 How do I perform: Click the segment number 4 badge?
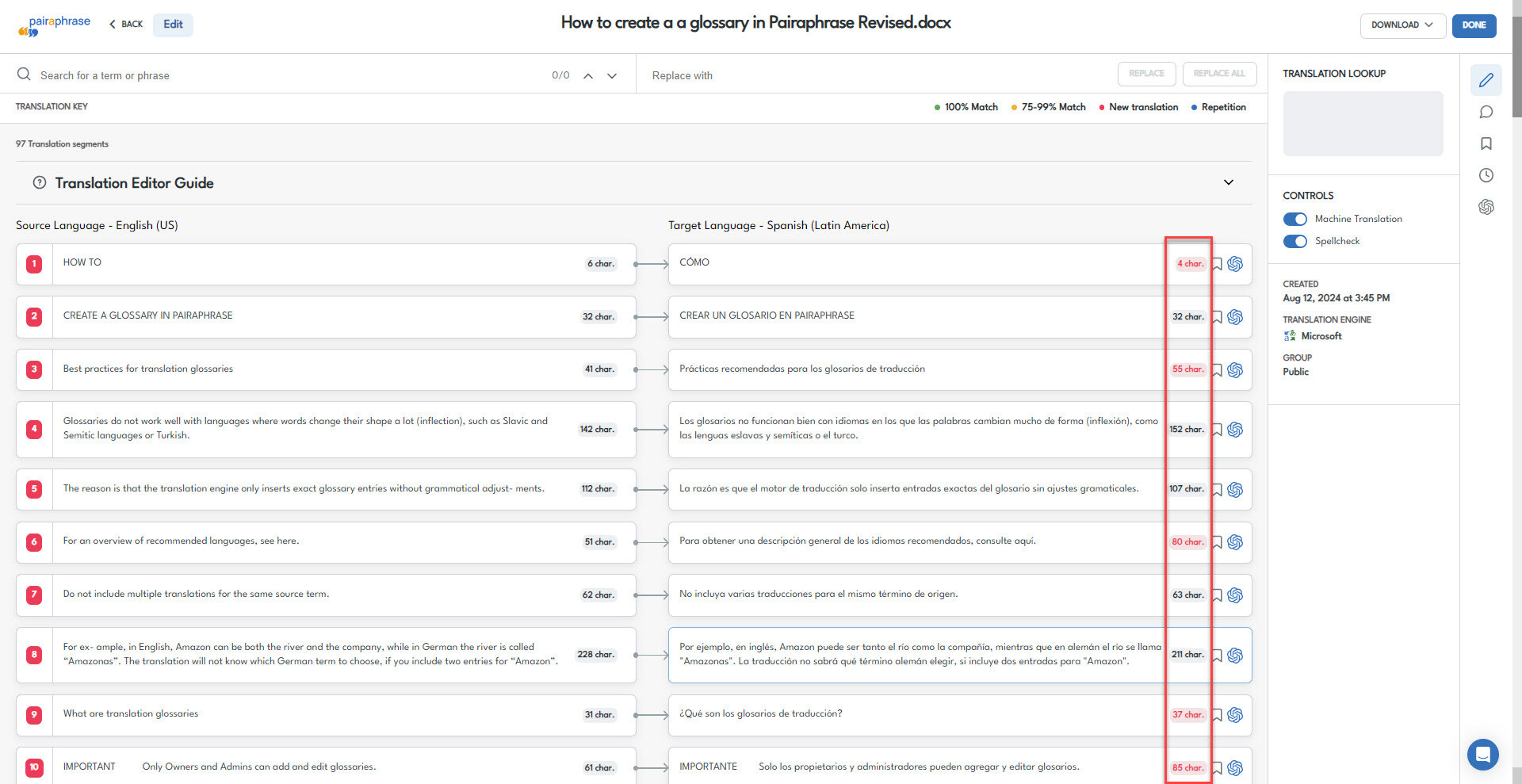(34, 429)
